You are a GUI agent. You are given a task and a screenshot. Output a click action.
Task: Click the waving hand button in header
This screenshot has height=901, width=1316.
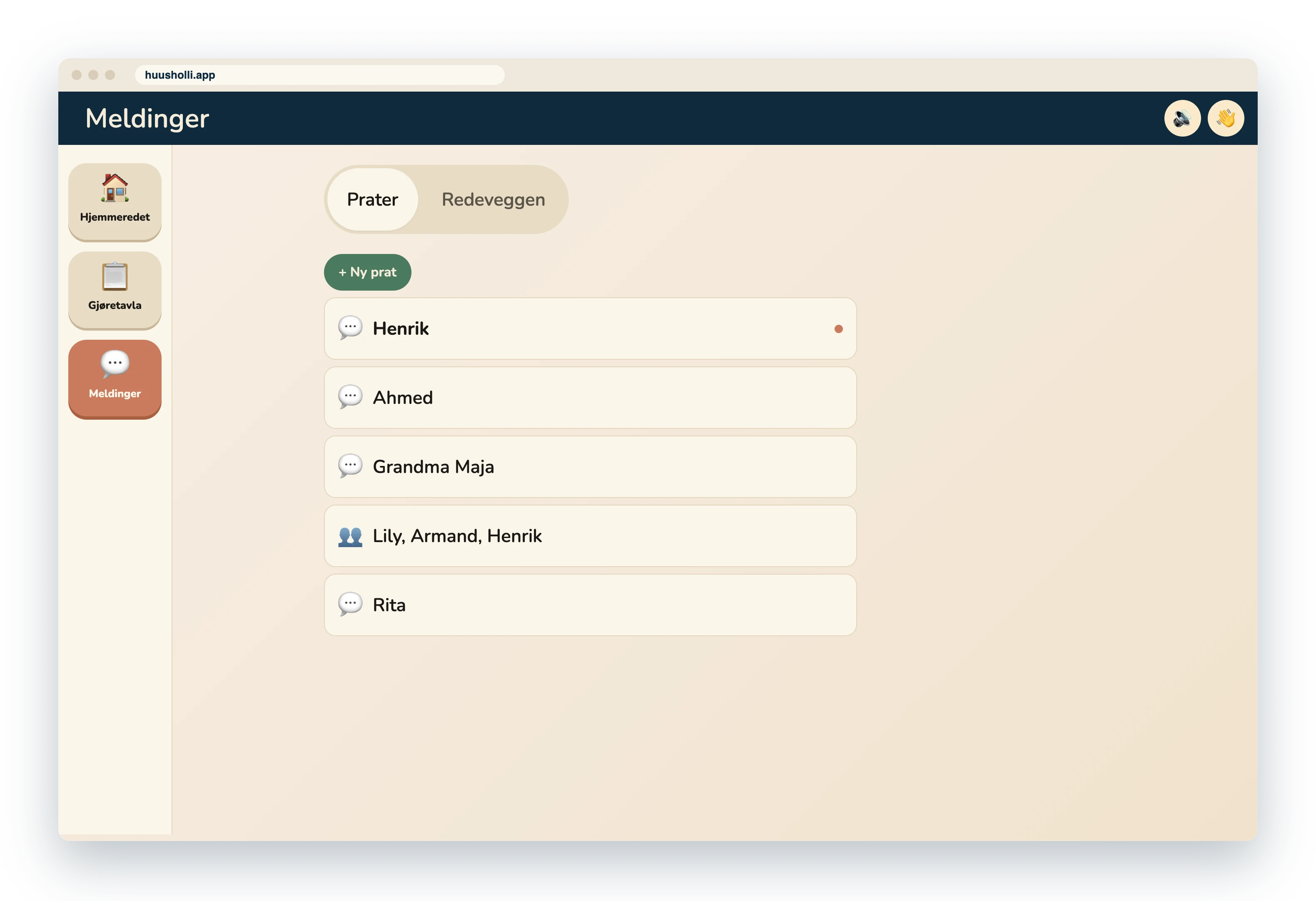1226,118
